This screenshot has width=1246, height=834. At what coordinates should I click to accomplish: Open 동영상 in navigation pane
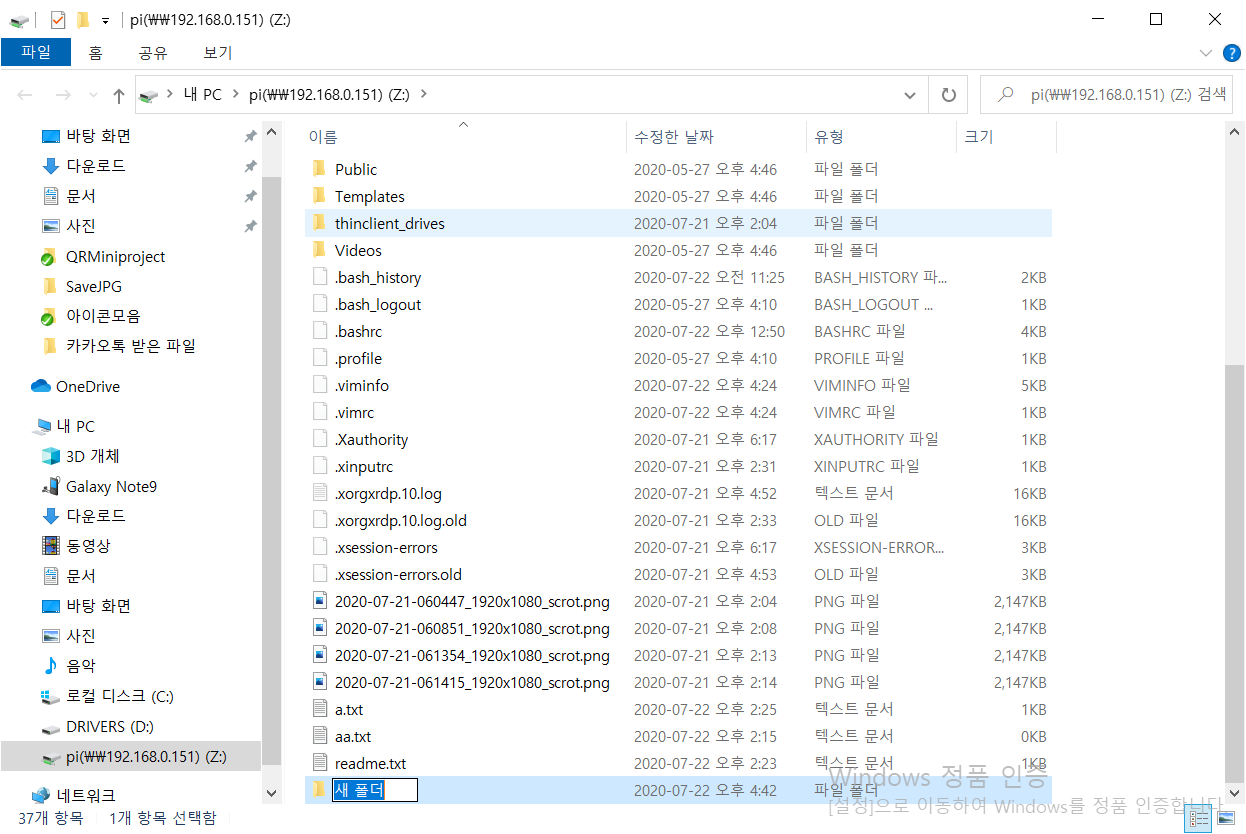(x=88, y=546)
